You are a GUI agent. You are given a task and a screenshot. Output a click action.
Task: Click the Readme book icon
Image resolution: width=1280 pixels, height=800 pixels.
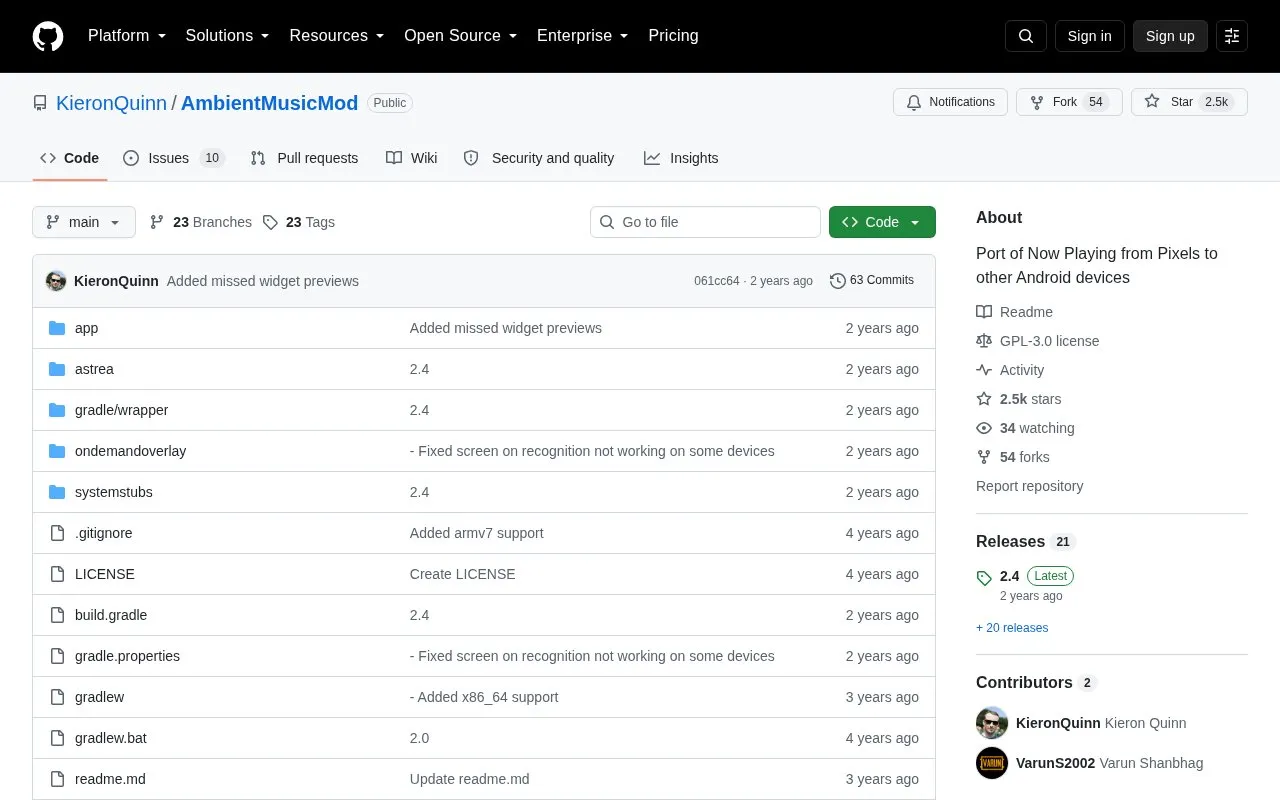tap(984, 312)
